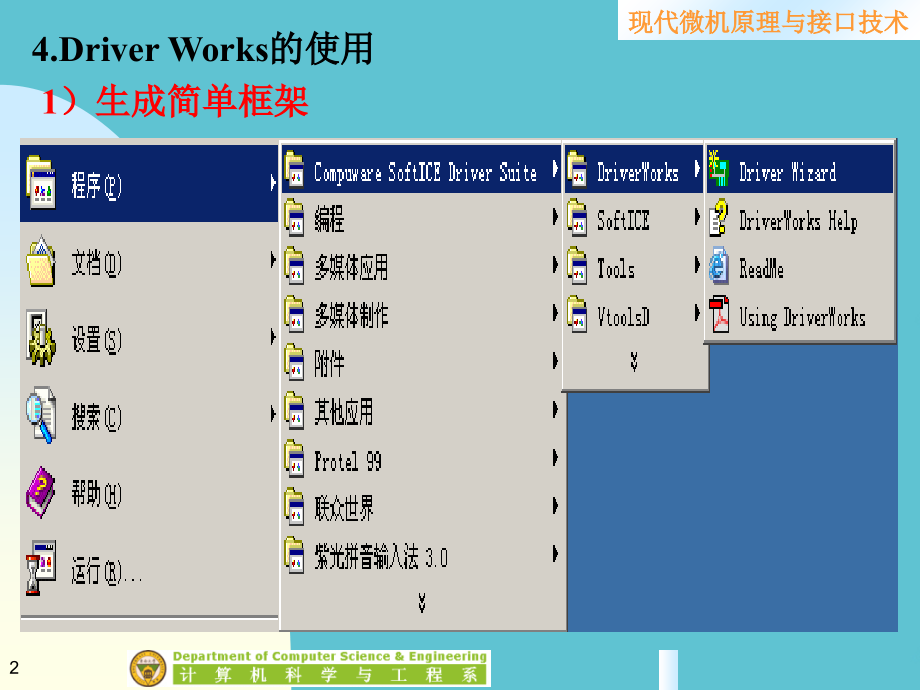Image resolution: width=920 pixels, height=690 pixels.
Task: Open the 设置(S) Start menu entry
Action: [x=149, y=339]
